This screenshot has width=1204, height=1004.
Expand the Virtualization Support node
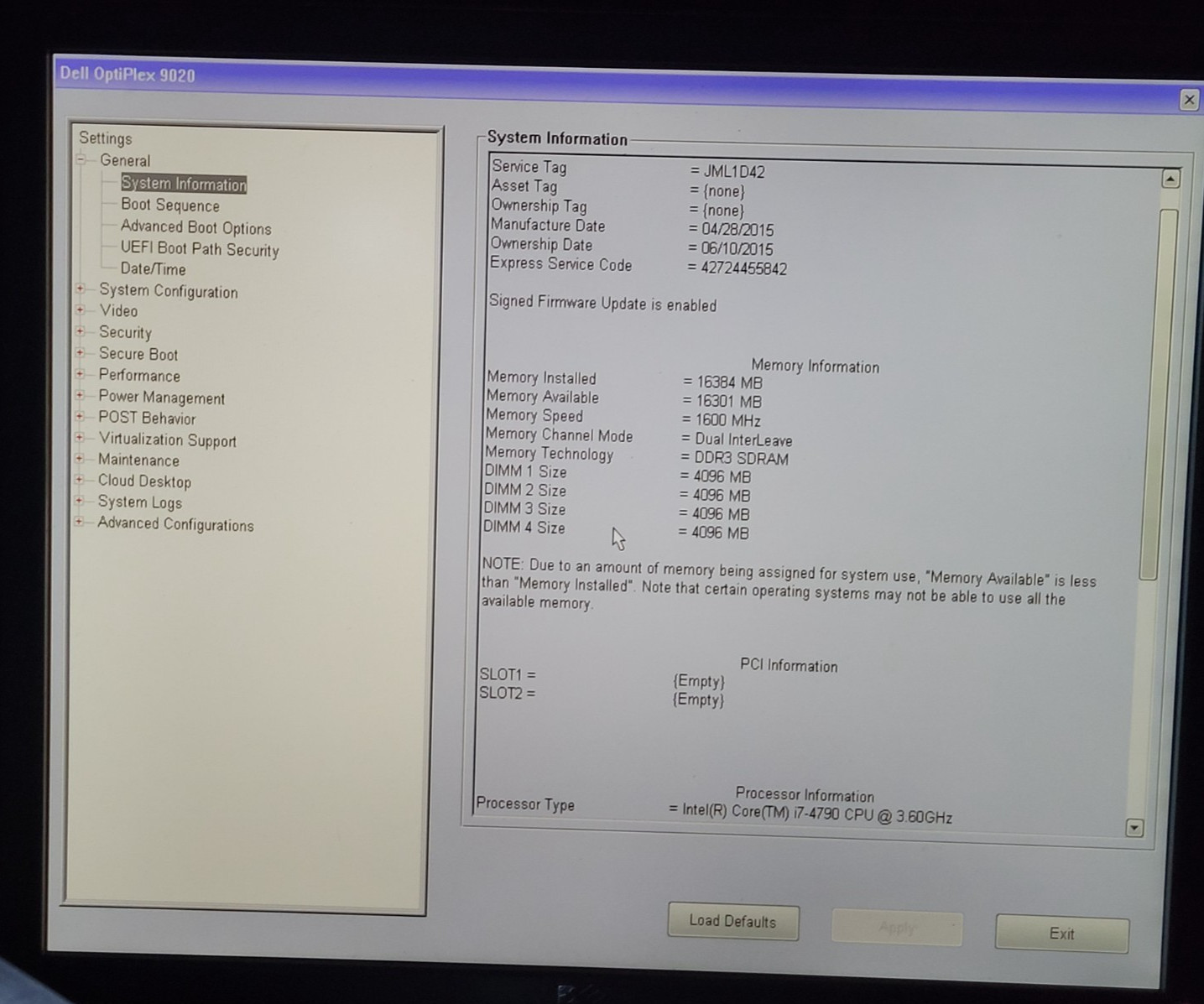80,438
